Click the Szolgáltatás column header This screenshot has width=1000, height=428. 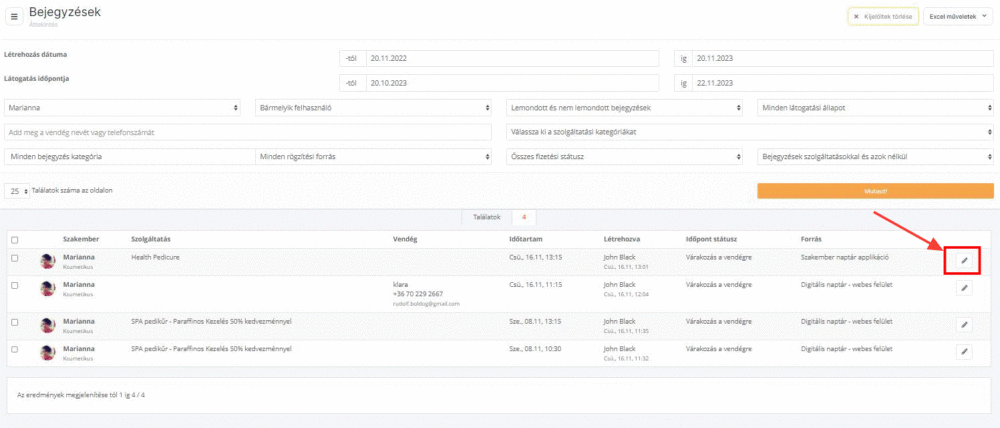(151, 239)
